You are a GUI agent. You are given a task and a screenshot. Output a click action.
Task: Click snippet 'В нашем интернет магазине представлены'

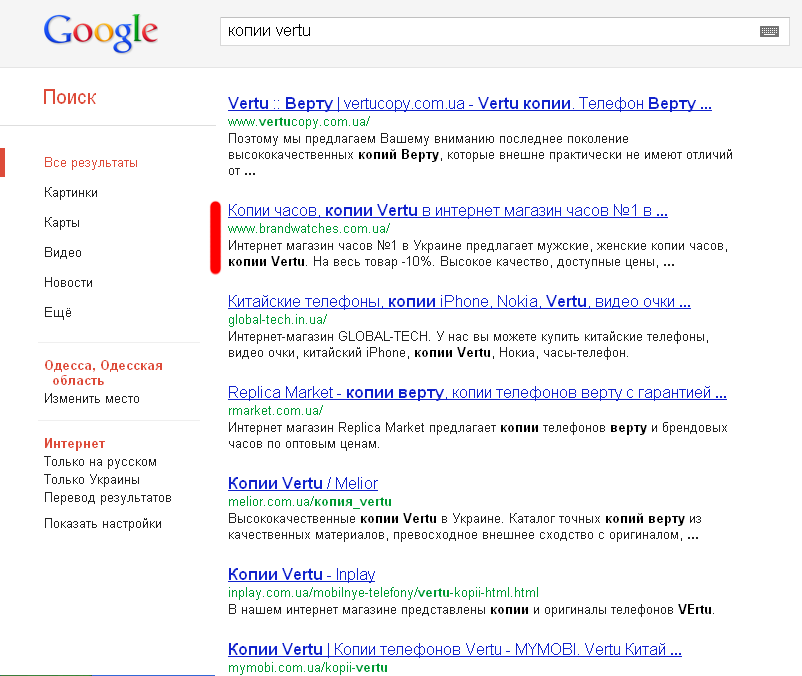[x=471, y=610]
